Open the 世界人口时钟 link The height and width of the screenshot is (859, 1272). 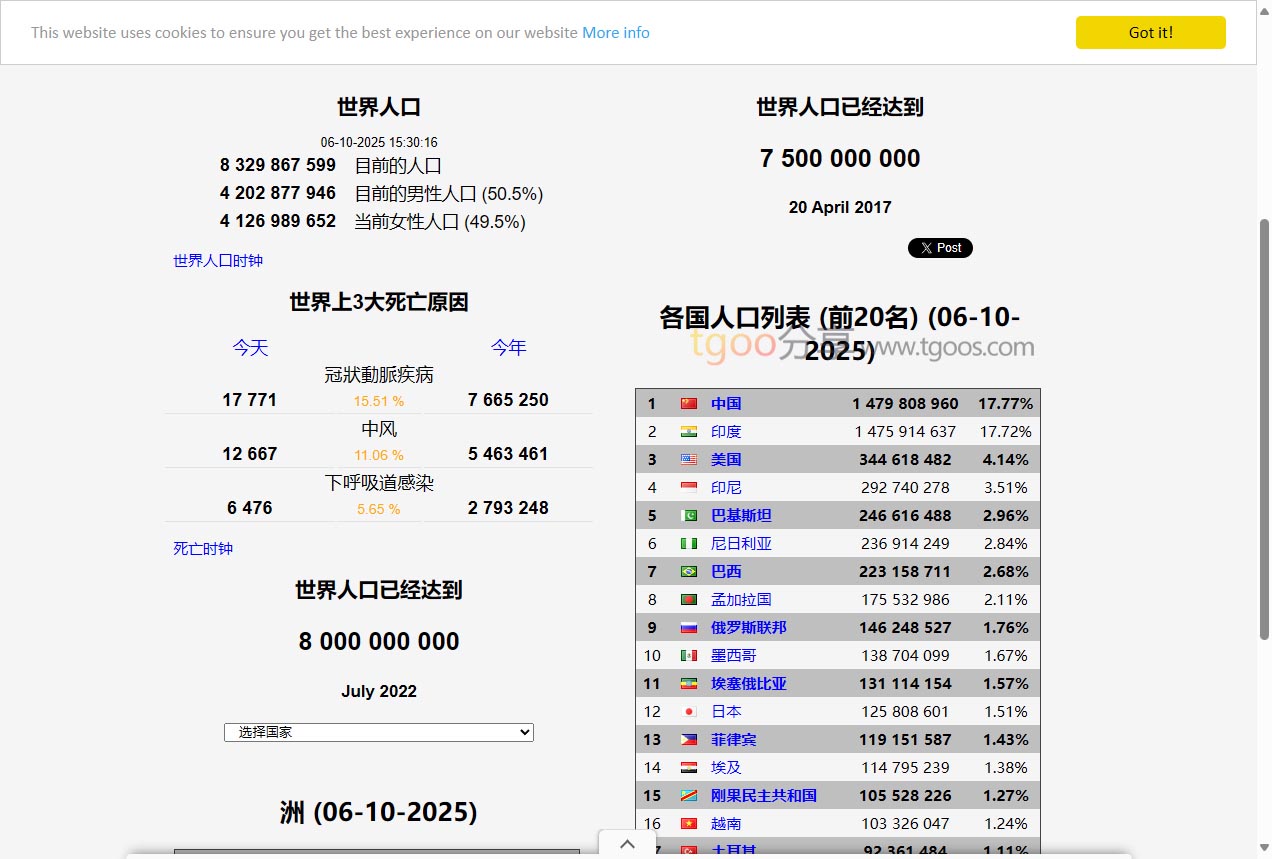click(x=218, y=261)
